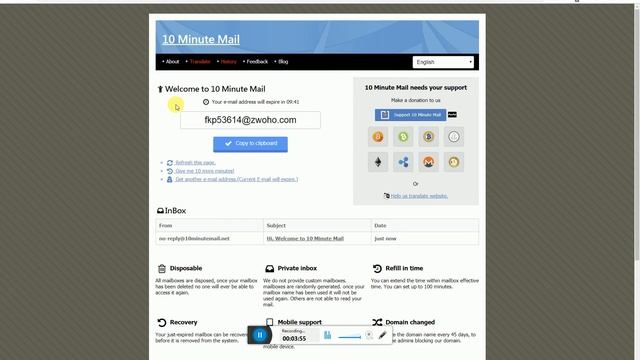Screen dimensions: 640x360
Task: Click the Support 10 Minute Mail button
Action: tap(410, 115)
